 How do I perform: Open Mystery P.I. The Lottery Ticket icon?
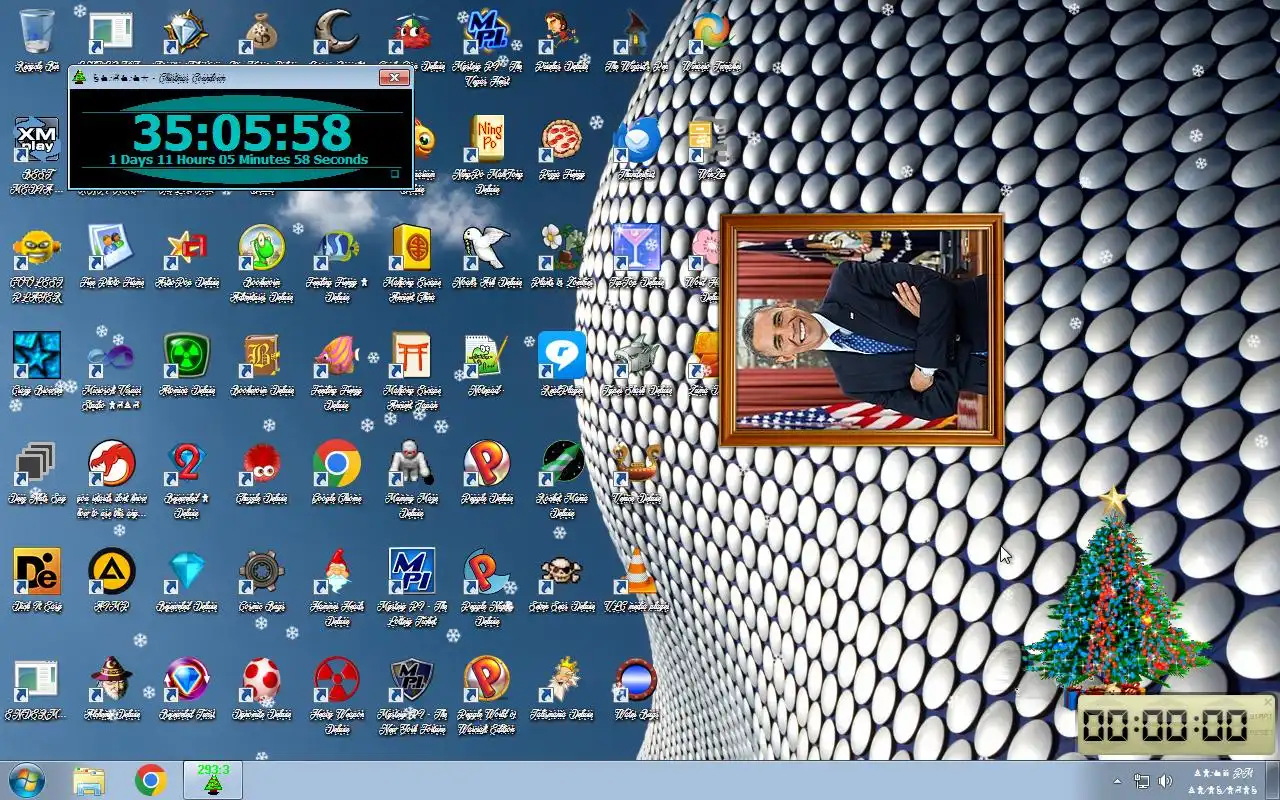click(412, 571)
